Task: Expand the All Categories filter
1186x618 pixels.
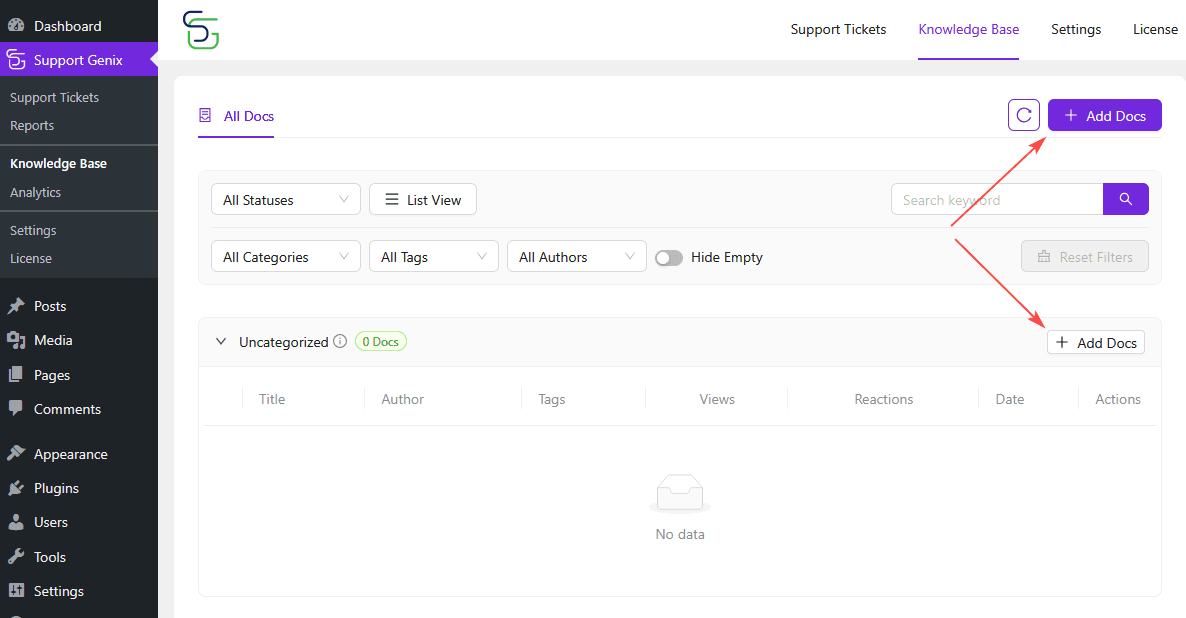Action: [285, 256]
